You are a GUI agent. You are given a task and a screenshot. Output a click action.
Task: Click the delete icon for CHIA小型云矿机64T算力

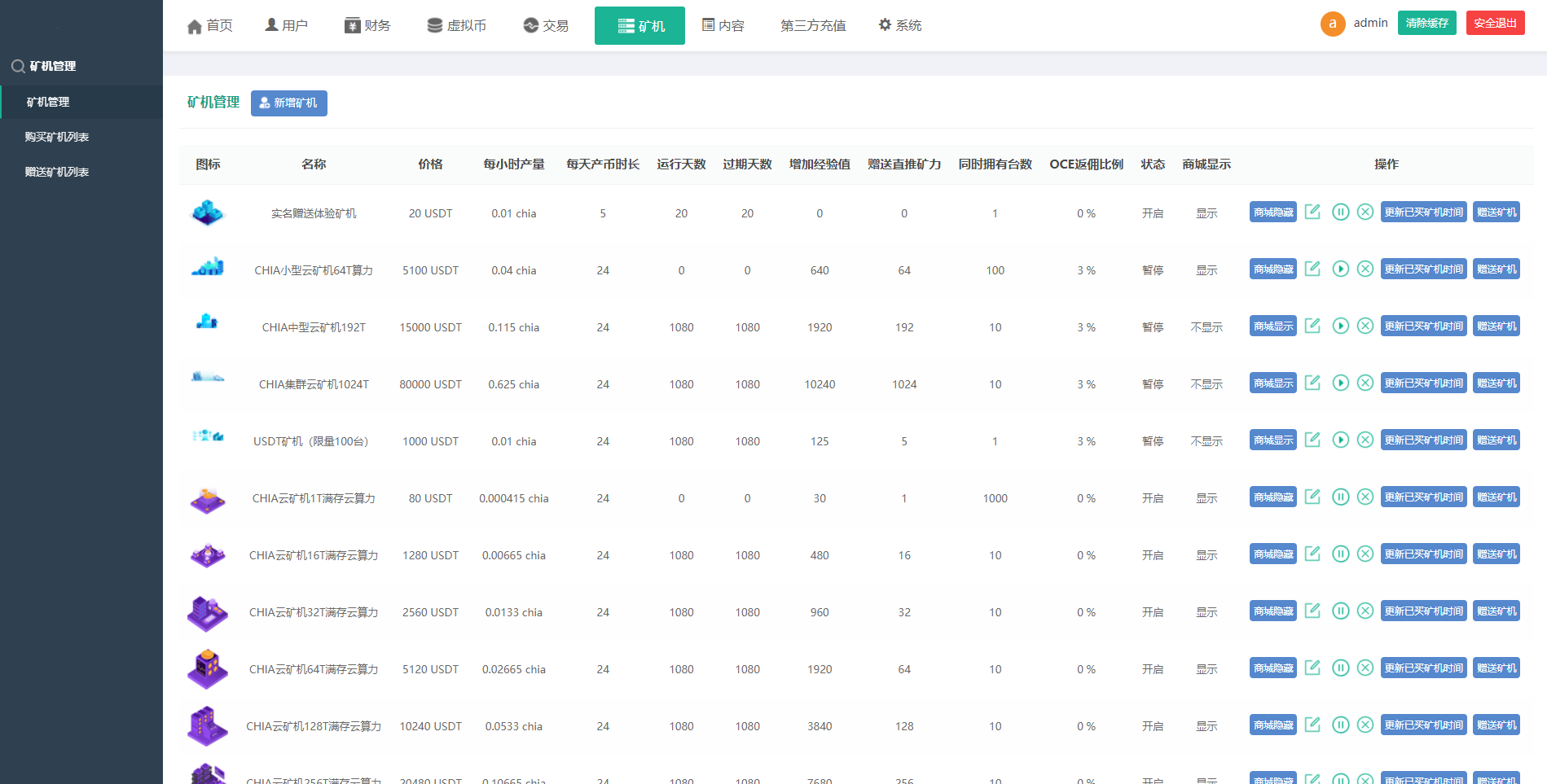pos(1366,269)
